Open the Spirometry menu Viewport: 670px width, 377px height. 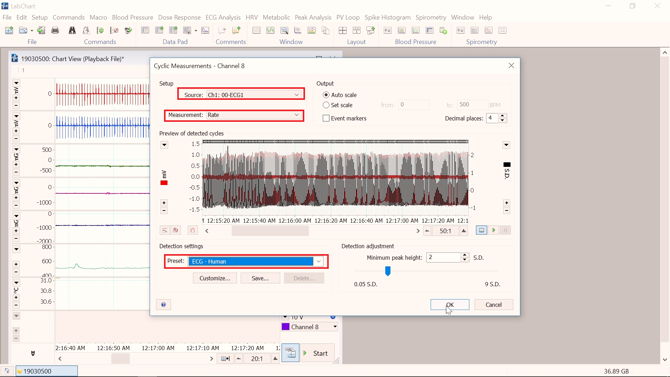pyautogui.click(x=431, y=17)
